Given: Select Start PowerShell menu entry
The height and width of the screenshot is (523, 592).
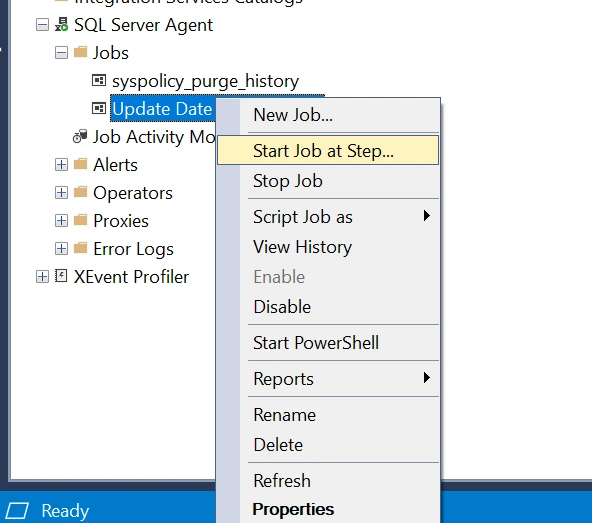Looking at the screenshot, I should (x=328, y=343).
